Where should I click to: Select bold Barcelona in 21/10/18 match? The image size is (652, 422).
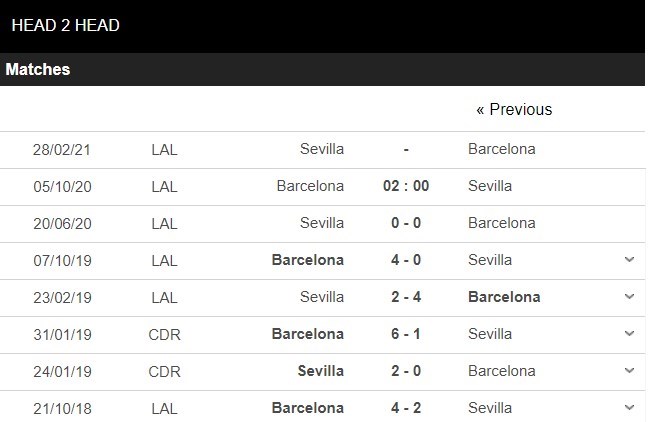[308, 408]
